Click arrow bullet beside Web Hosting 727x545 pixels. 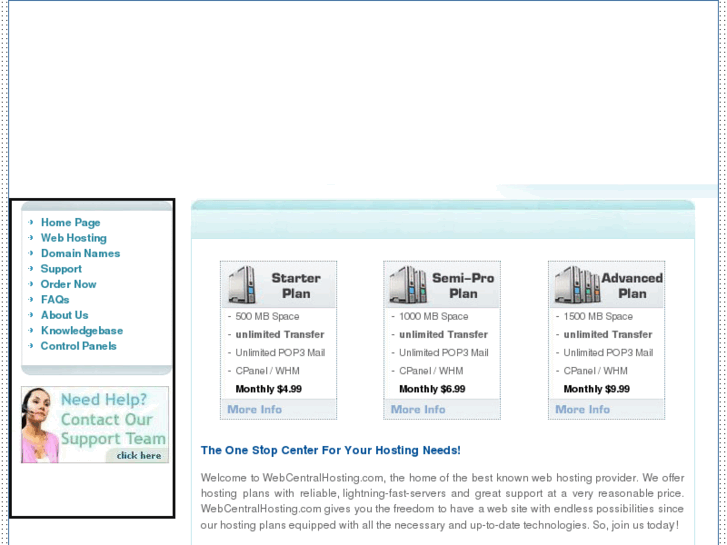click(x=31, y=237)
